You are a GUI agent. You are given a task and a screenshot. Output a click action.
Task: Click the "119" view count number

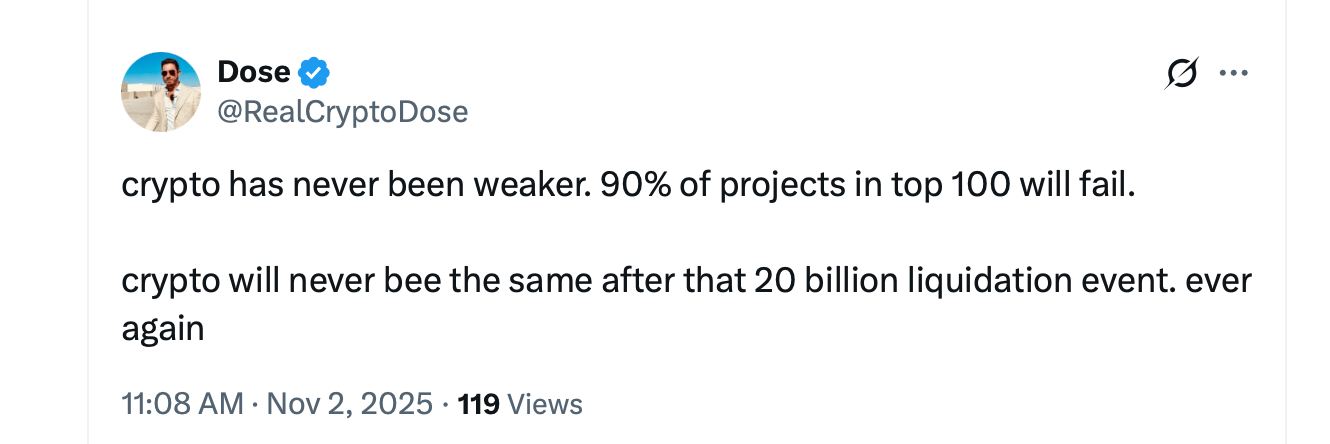tap(478, 404)
